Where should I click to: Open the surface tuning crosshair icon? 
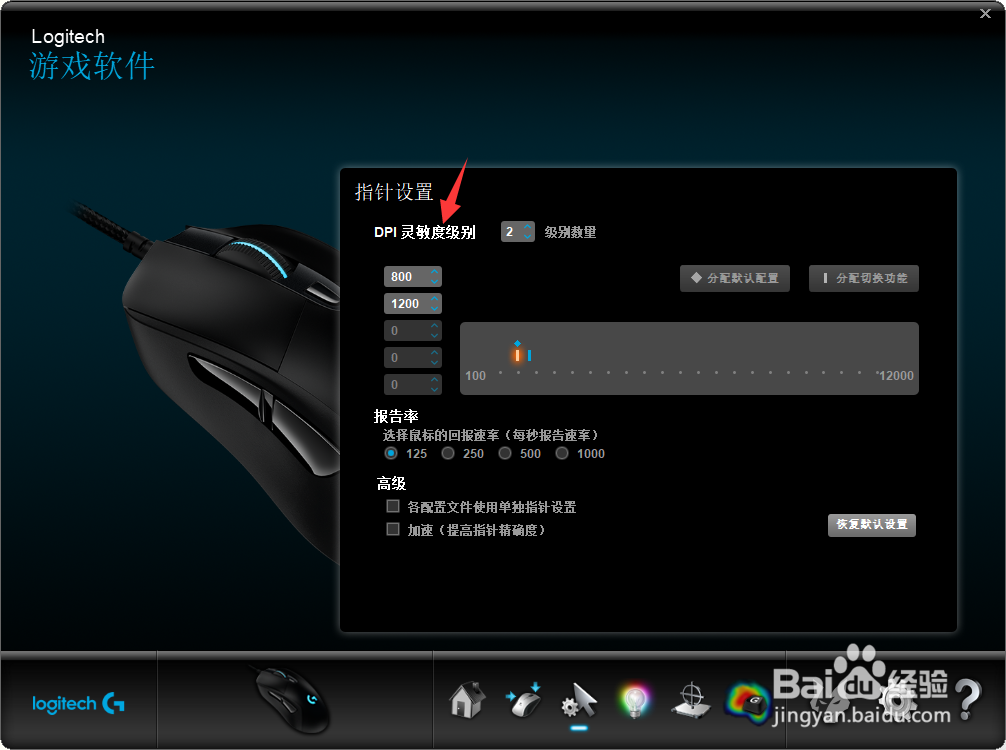[691, 701]
